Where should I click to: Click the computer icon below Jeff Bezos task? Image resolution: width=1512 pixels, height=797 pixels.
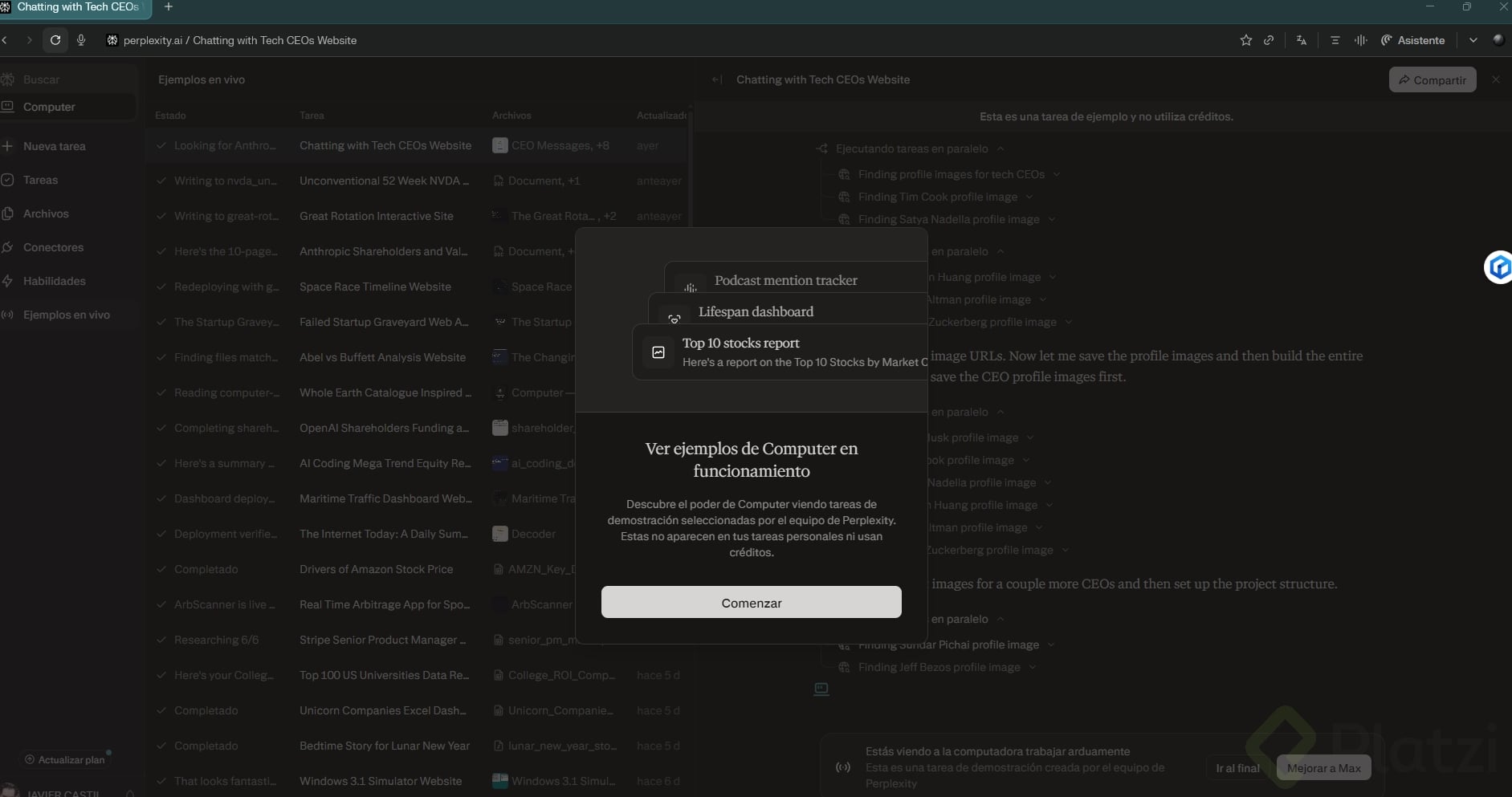[x=821, y=689]
